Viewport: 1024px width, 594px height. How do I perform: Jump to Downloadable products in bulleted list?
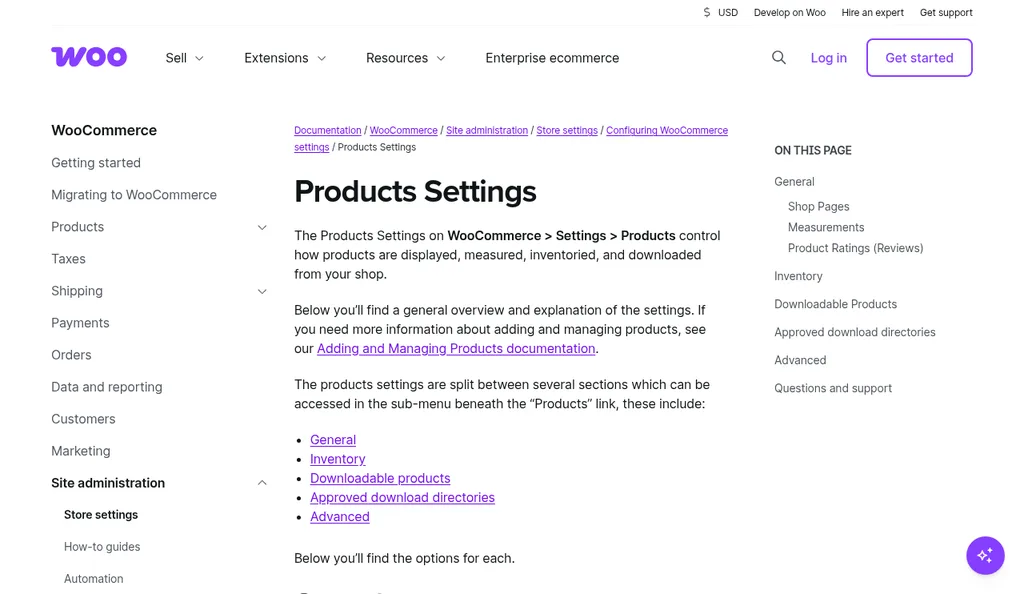[x=380, y=478]
